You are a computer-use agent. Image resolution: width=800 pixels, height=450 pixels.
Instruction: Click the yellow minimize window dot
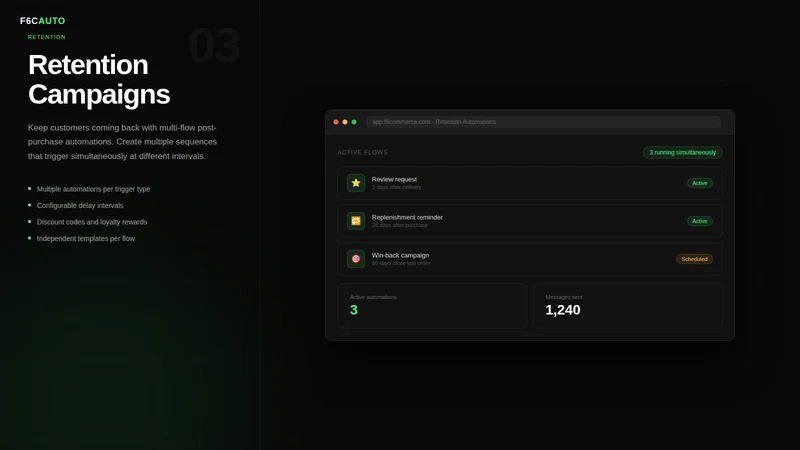pyautogui.click(x=345, y=122)
